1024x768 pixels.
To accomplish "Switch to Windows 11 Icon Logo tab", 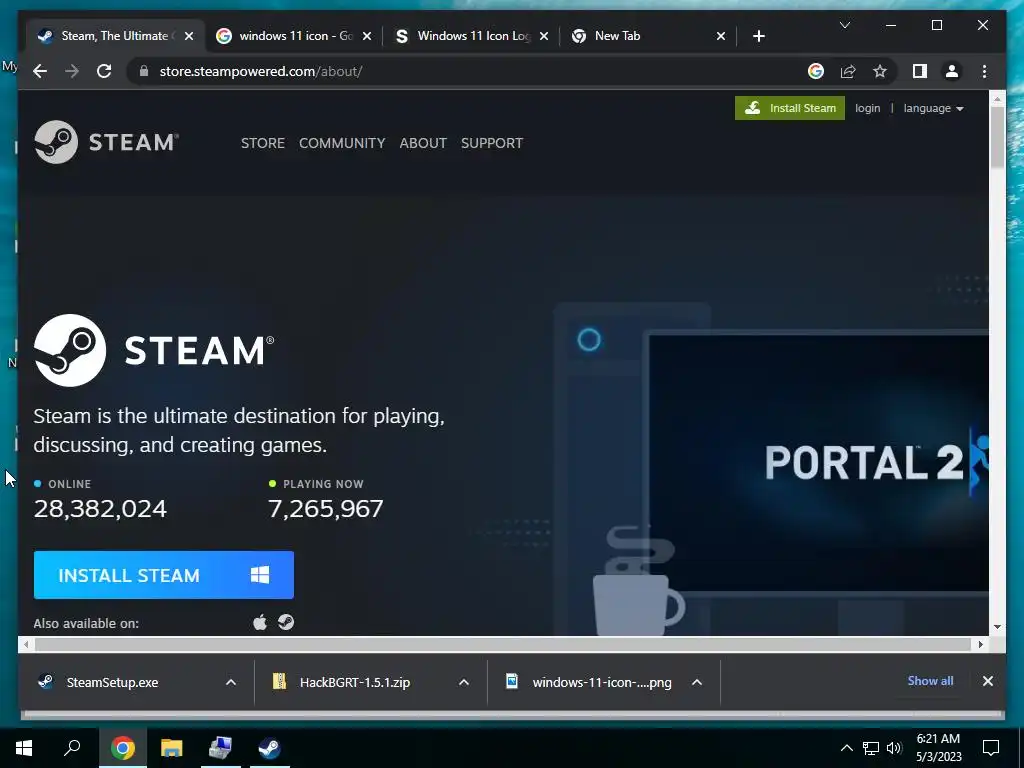I will click(472, 36).
